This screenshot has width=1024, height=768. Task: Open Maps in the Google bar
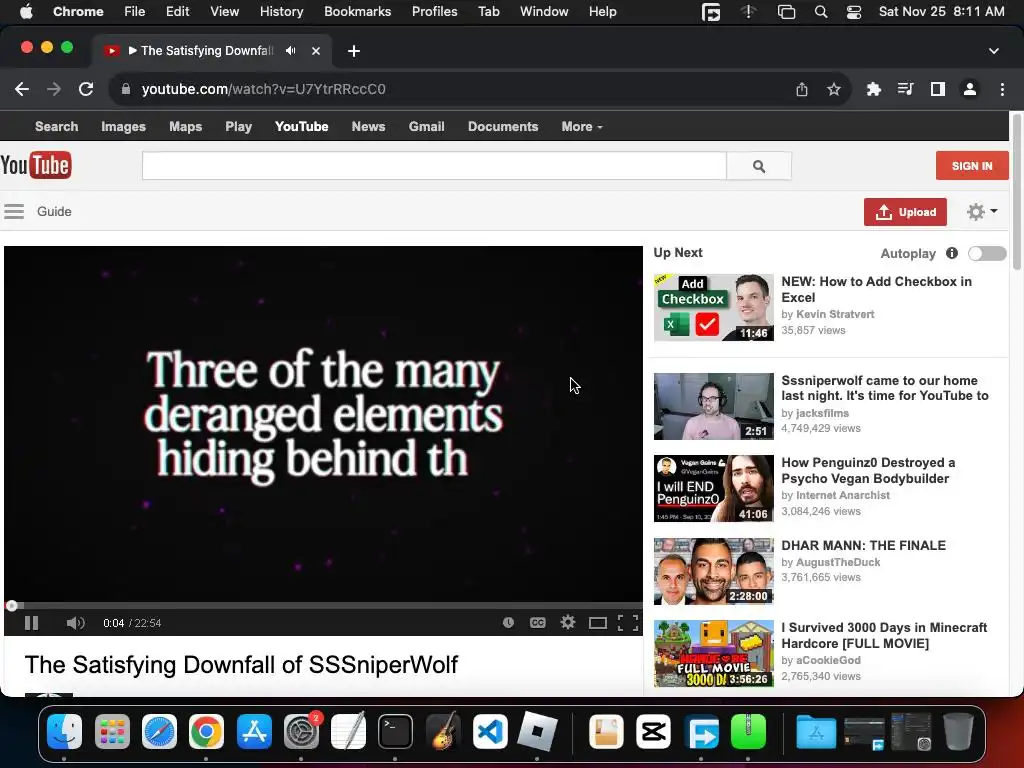click(185, 127)
